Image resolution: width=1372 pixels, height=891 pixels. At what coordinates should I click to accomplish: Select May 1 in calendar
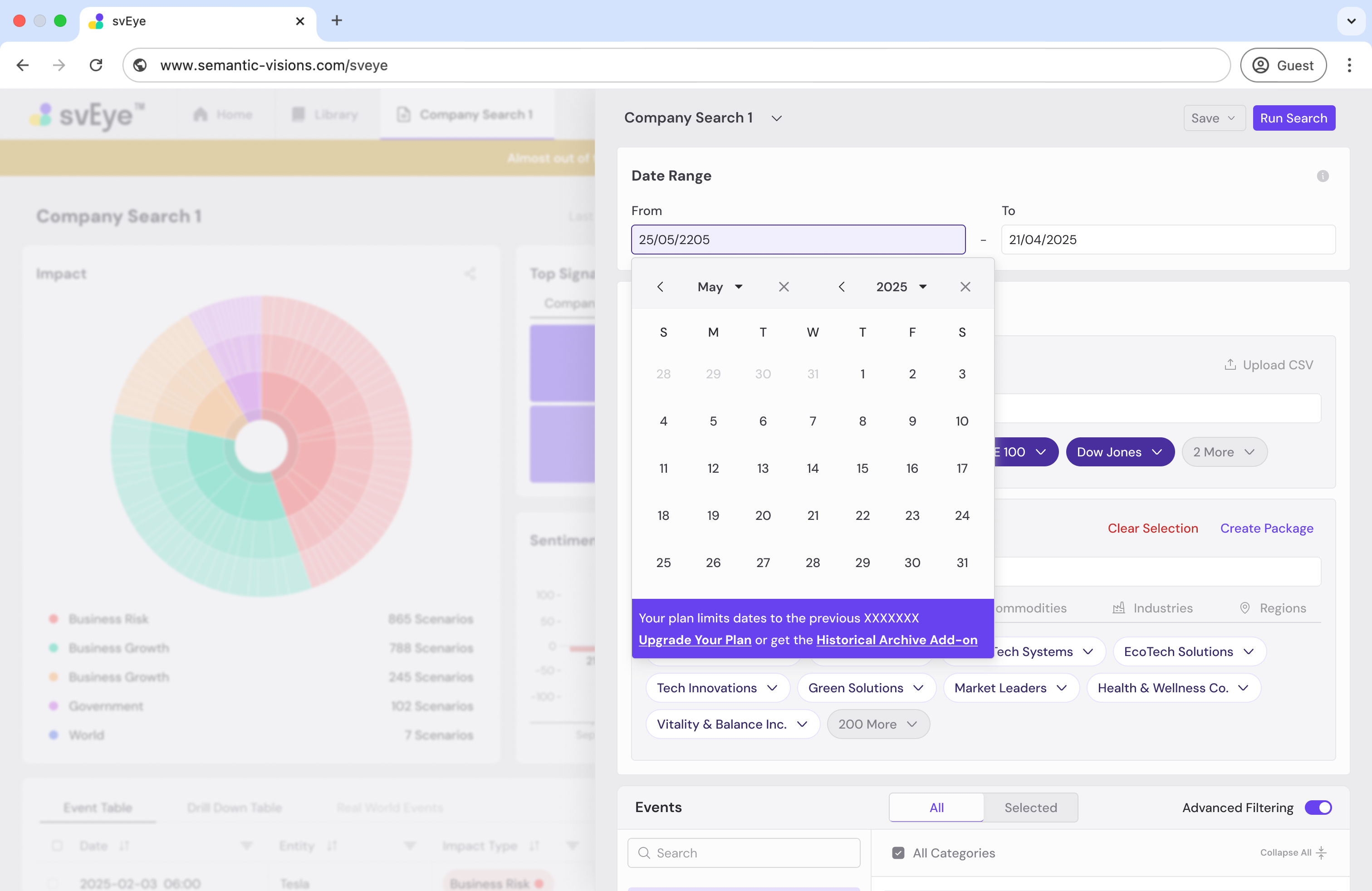(862, 373)
